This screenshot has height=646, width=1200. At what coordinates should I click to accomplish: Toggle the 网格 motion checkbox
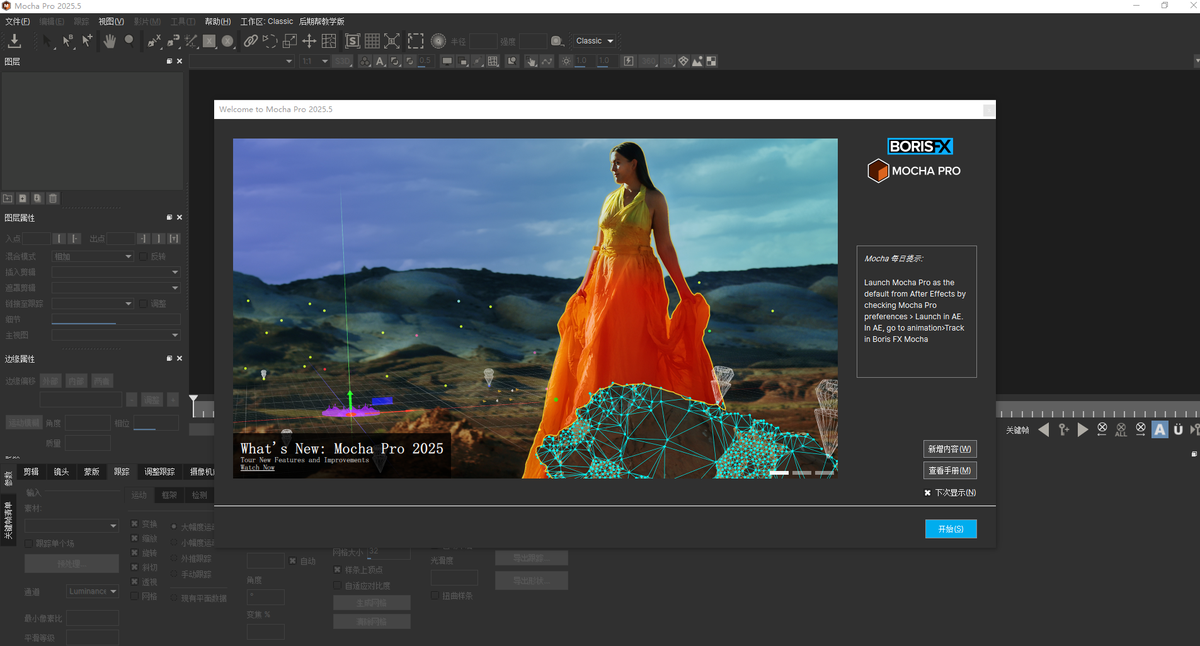[135, 597]
